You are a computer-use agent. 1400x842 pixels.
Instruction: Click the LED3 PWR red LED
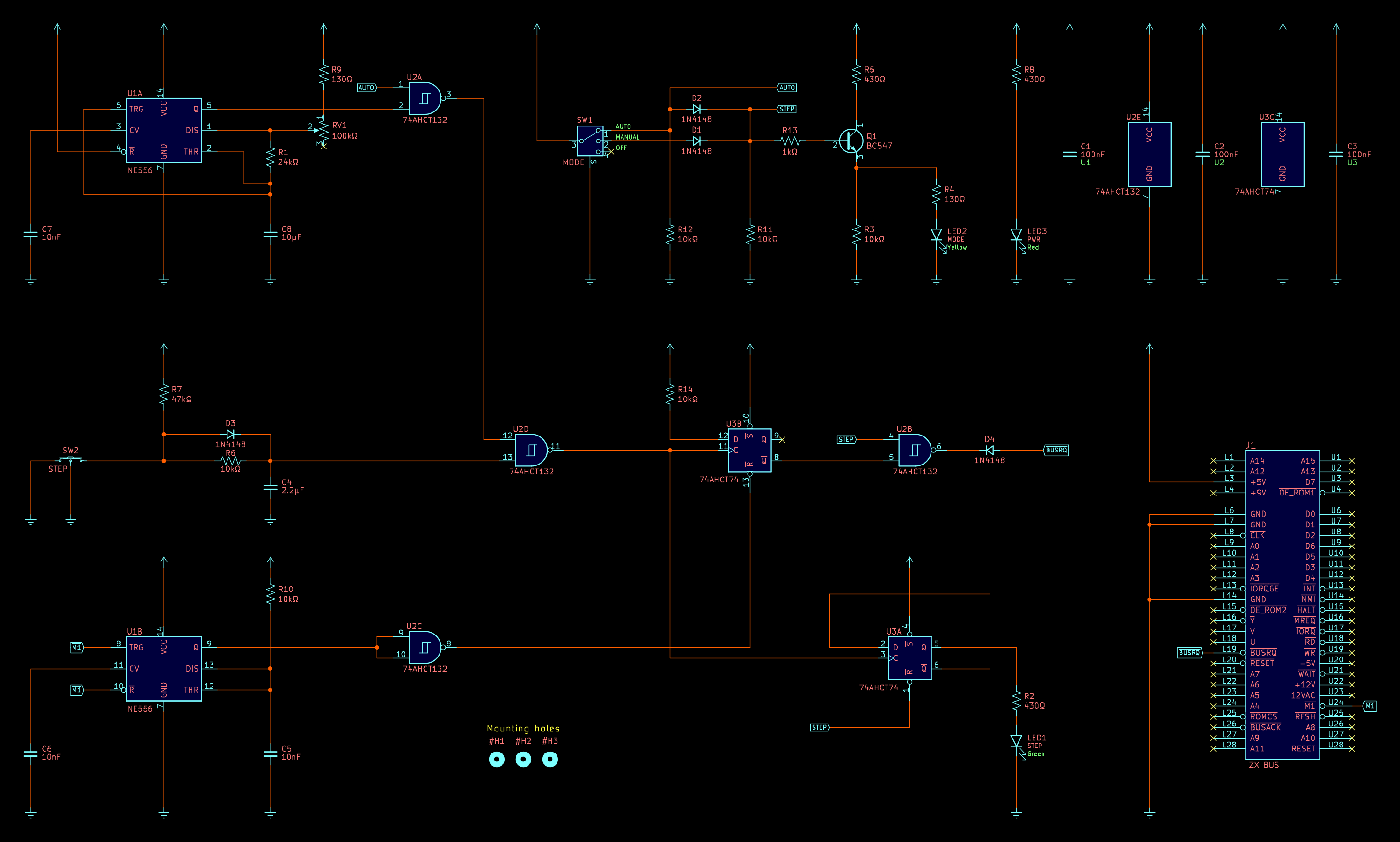tap(1016, 235)
